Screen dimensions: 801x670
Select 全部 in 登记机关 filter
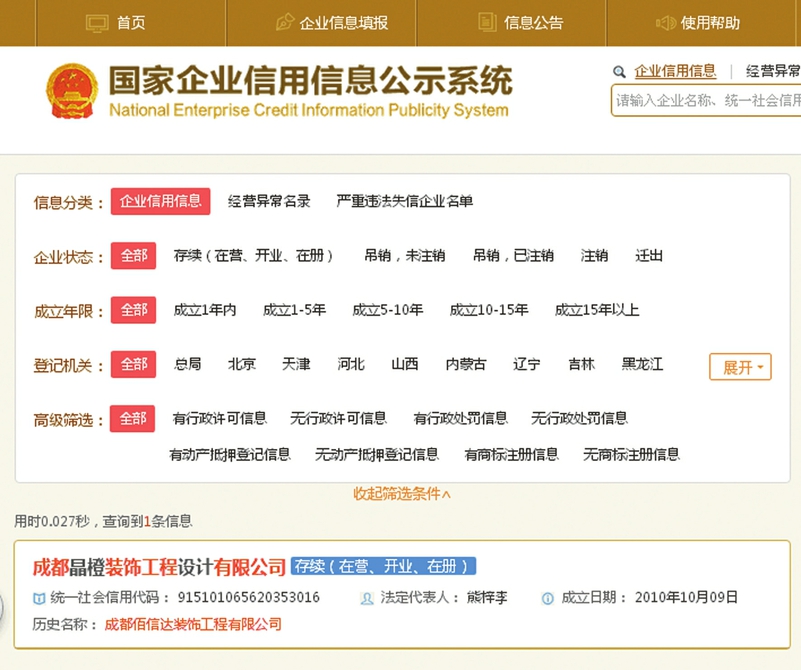(x=133, y=364)
